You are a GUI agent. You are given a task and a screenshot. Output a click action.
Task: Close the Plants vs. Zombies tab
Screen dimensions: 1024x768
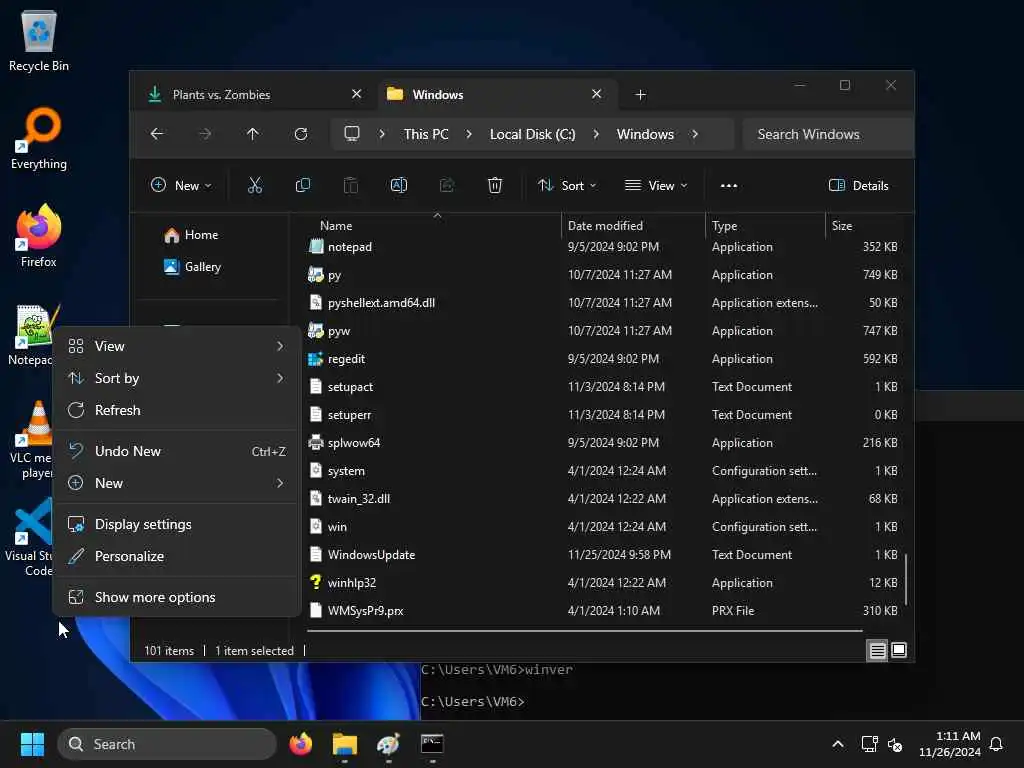click(357, 94)
